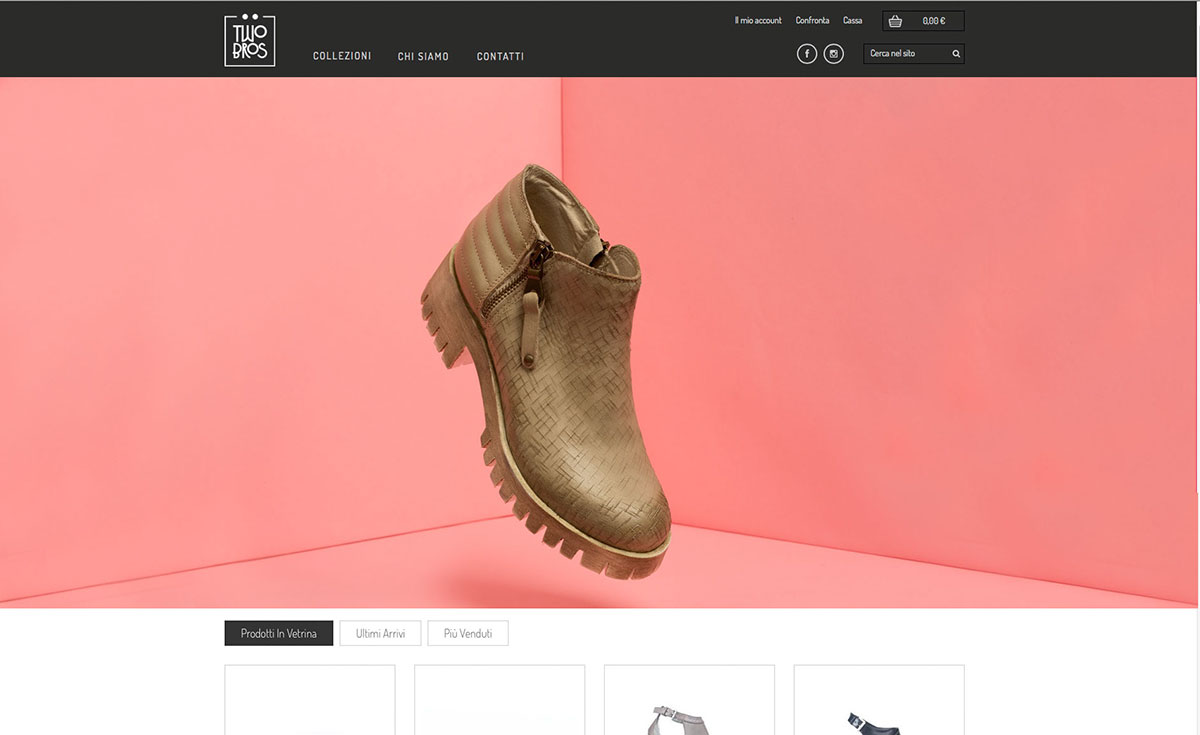1200x735 pixels.
Task: Switch to the Ultimi Arrivi tab
Action: click(x=380, y=633)
